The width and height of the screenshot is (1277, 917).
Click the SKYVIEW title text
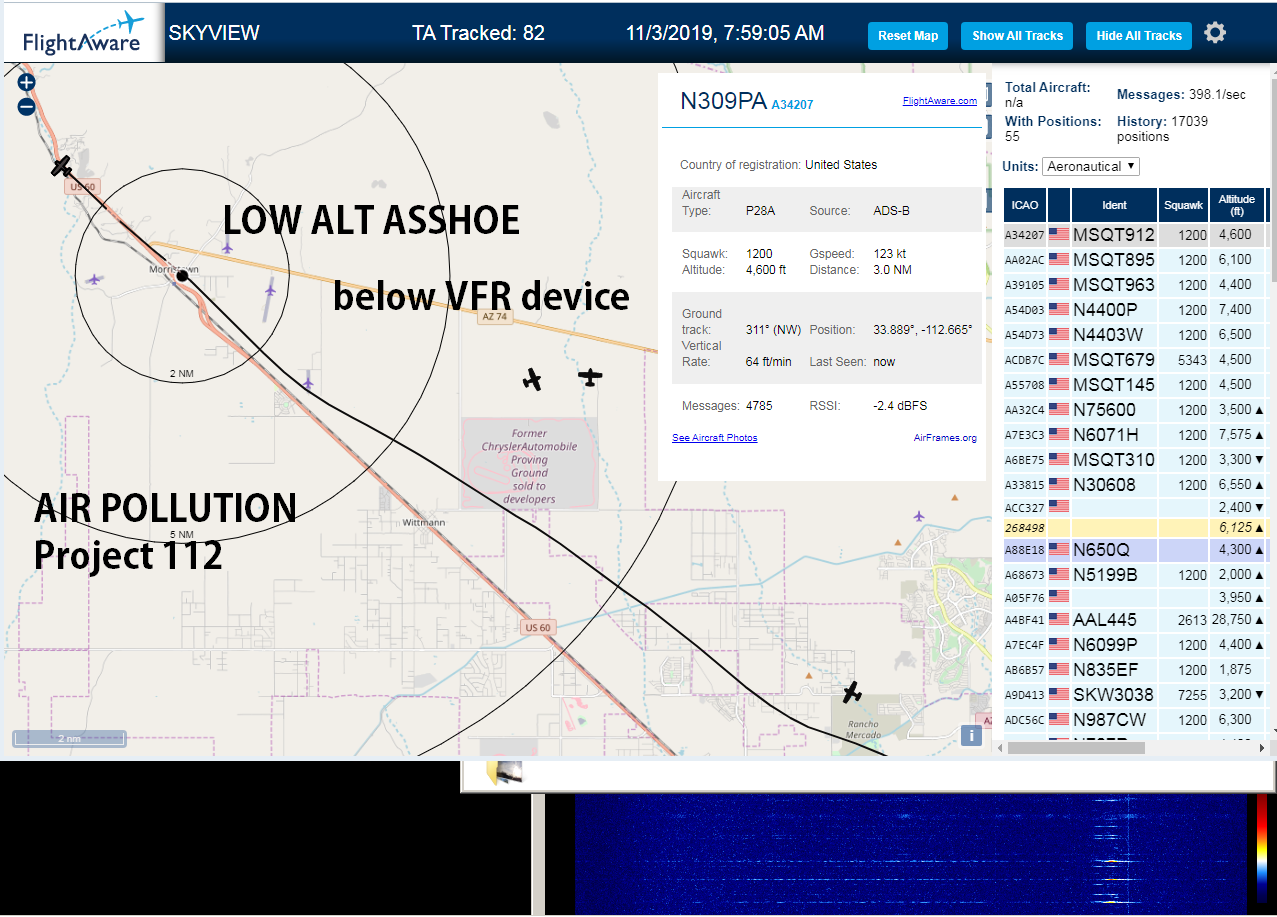pos(214,33)
